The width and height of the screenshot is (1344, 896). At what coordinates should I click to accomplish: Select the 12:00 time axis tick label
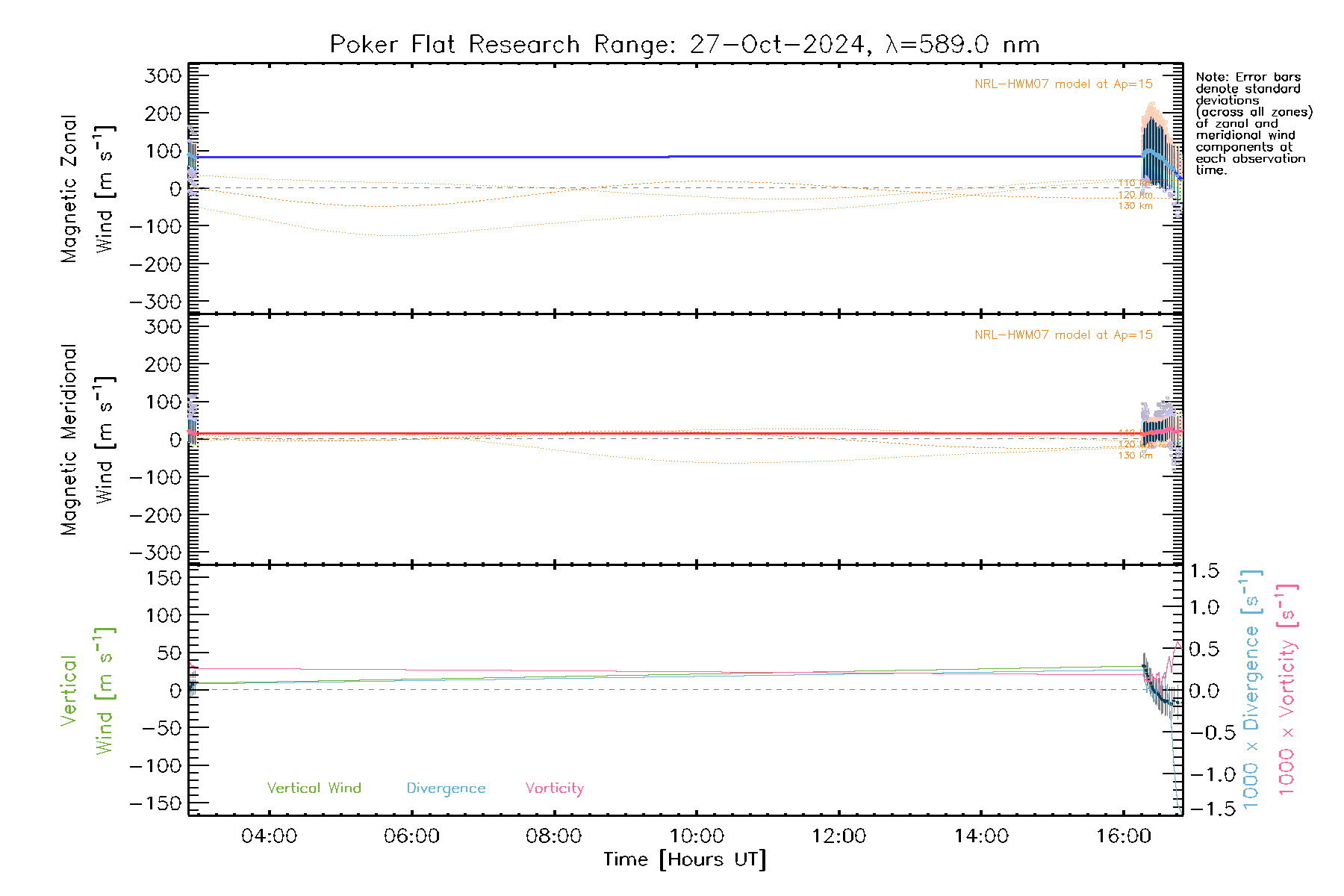[x=839, y=836]
